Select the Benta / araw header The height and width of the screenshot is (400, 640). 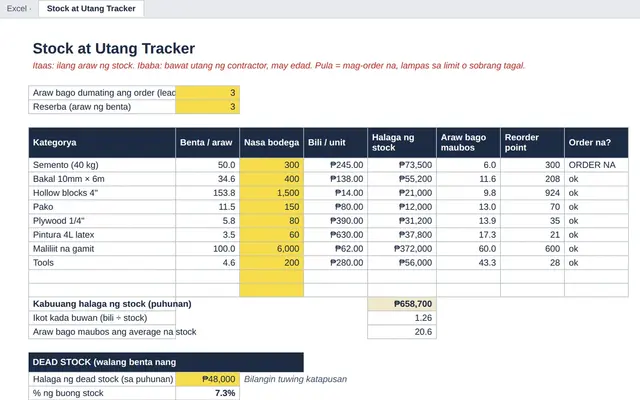coord(207,142)
